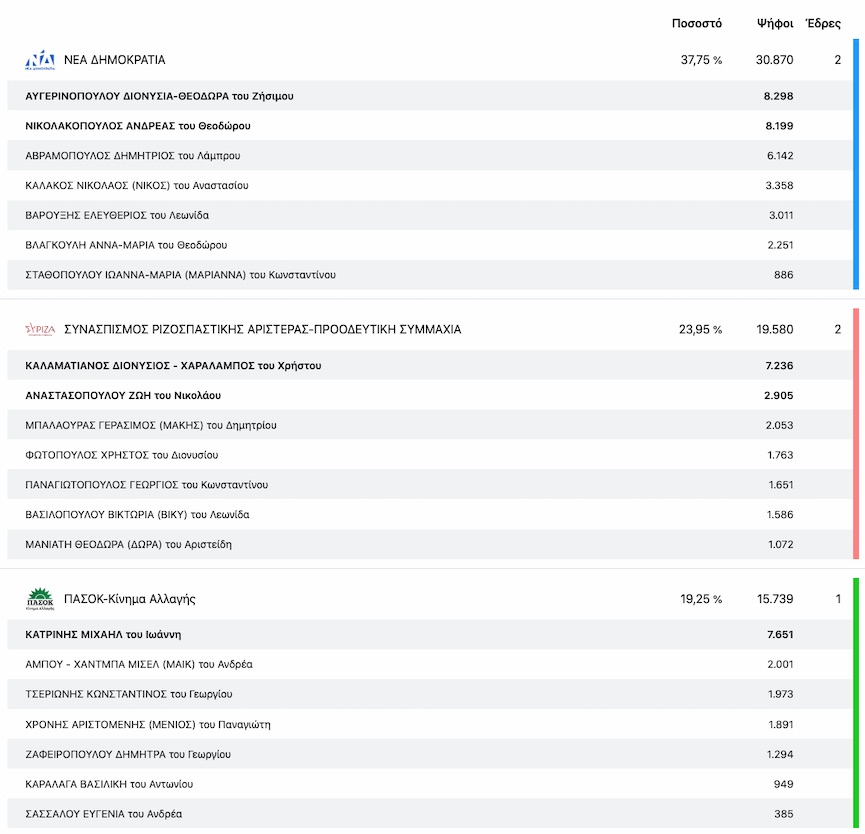Screen dimensions: 865x834
Task: Click the Ποσοστό column header
Action: coord(697,23)
